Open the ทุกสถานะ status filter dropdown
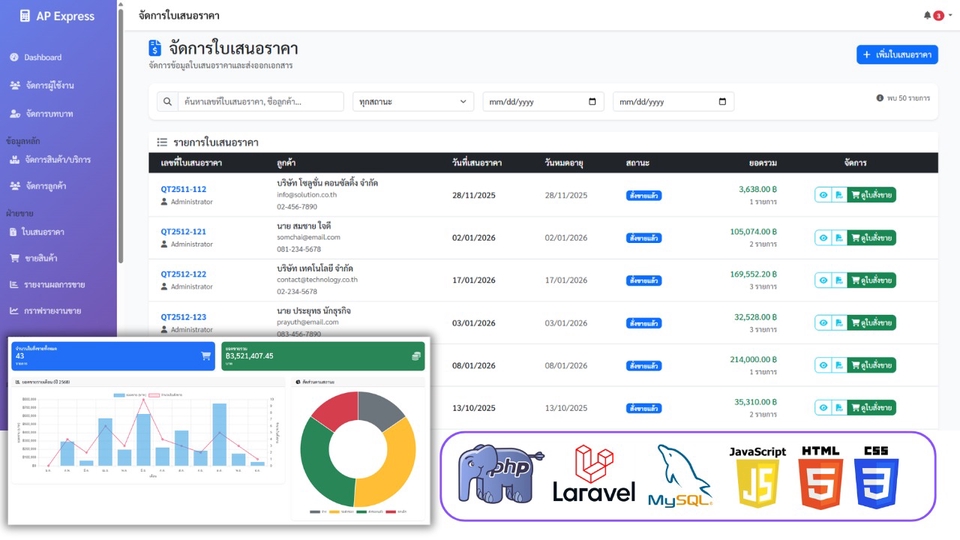Screen dimensions: 960x540 coord(413,102)
